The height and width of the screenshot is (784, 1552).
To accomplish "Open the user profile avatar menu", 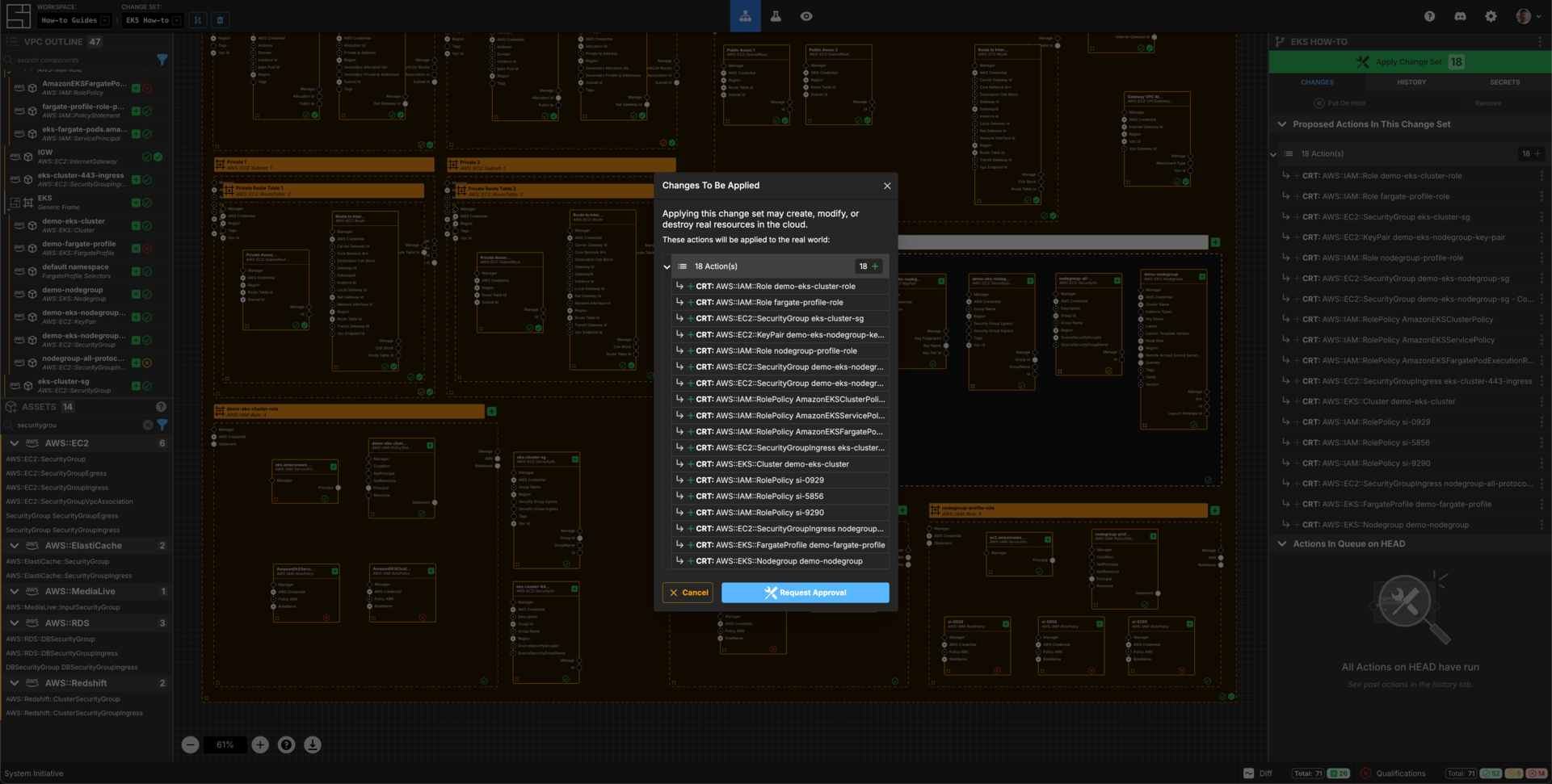I will point(1528,16).
